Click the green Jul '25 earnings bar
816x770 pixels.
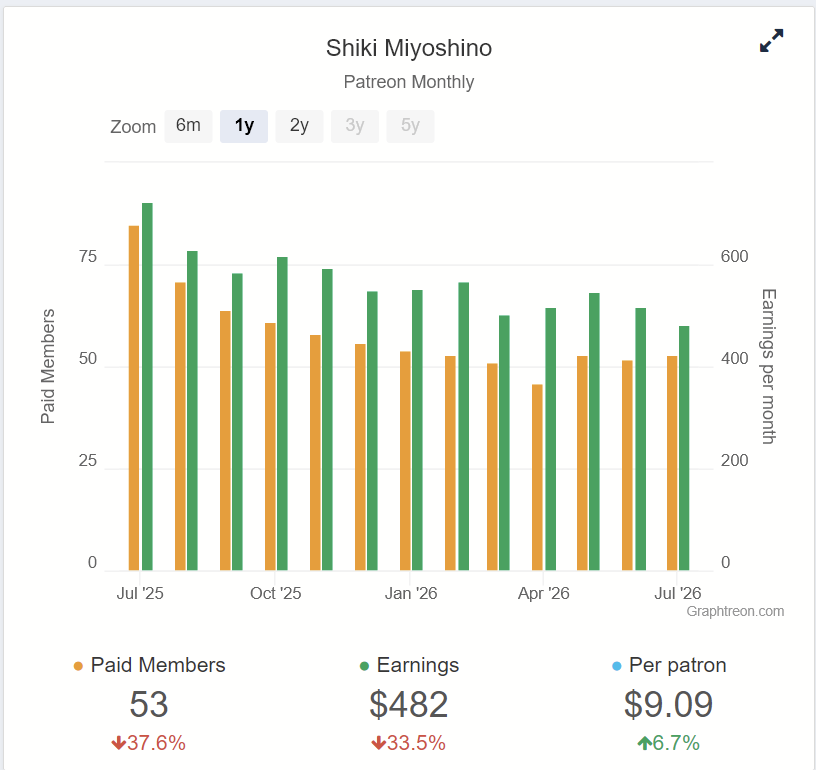(x=147, y=387)
